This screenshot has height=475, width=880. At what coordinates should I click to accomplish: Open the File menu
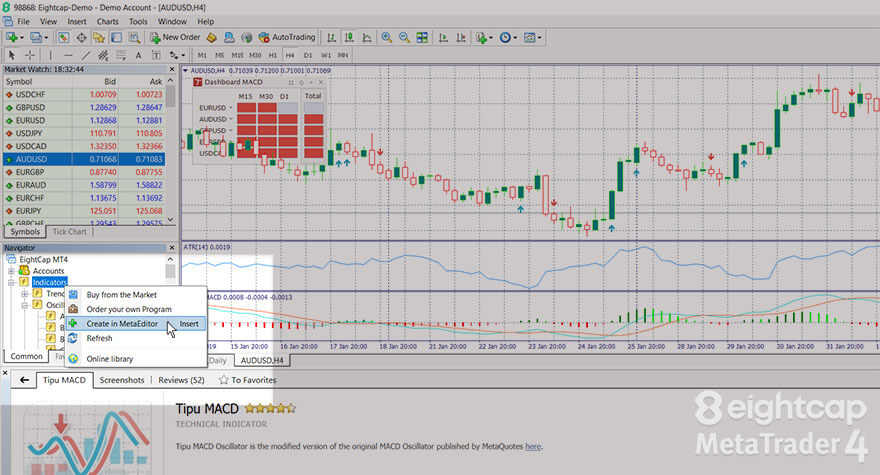[x=24, y=21]
